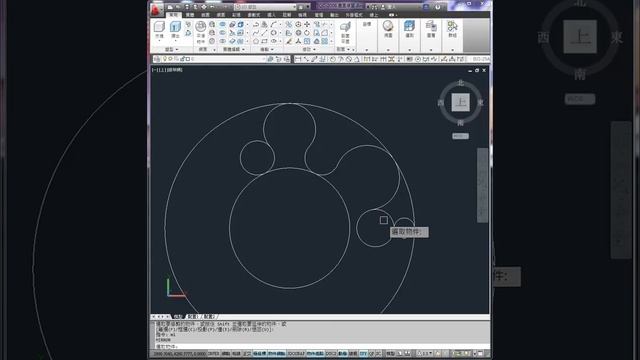The image size is (640, 360).
Task: Toggle DUCS in status bar
Action: (331, 353)
